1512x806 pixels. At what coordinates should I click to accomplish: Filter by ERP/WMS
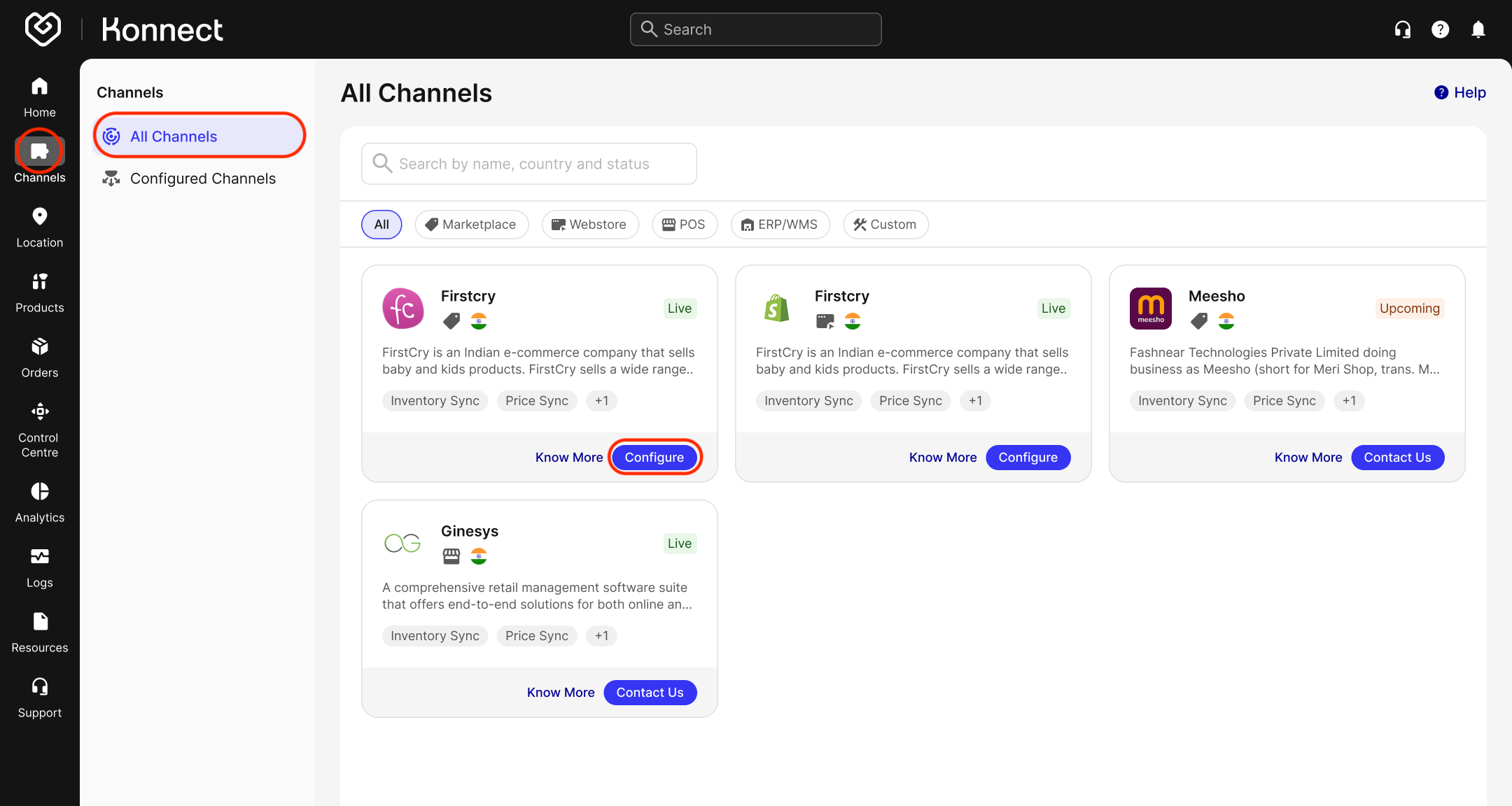pyautogui.click(x=780, y=225)
